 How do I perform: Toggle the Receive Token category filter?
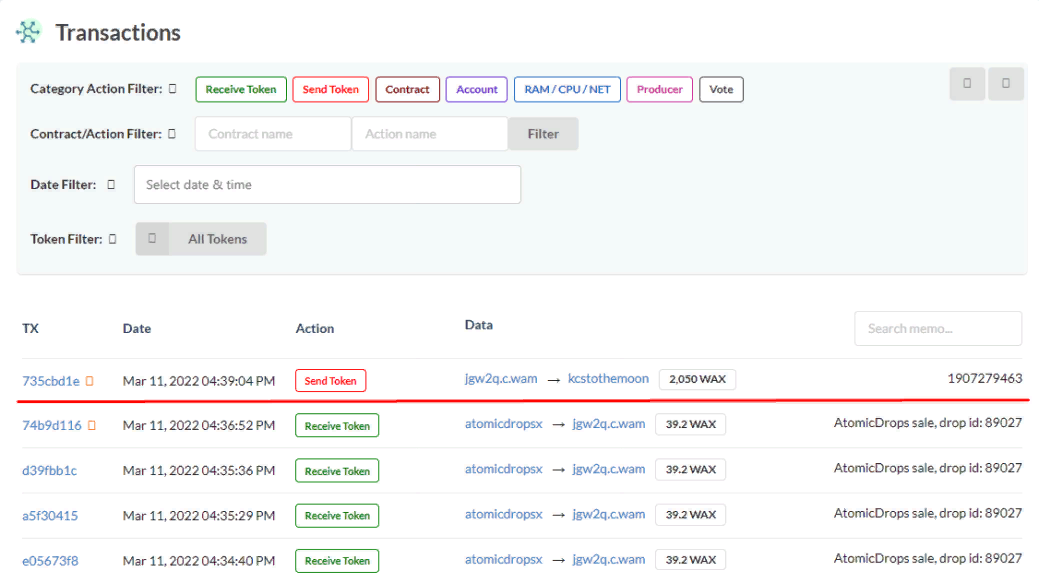coord(241,89)
